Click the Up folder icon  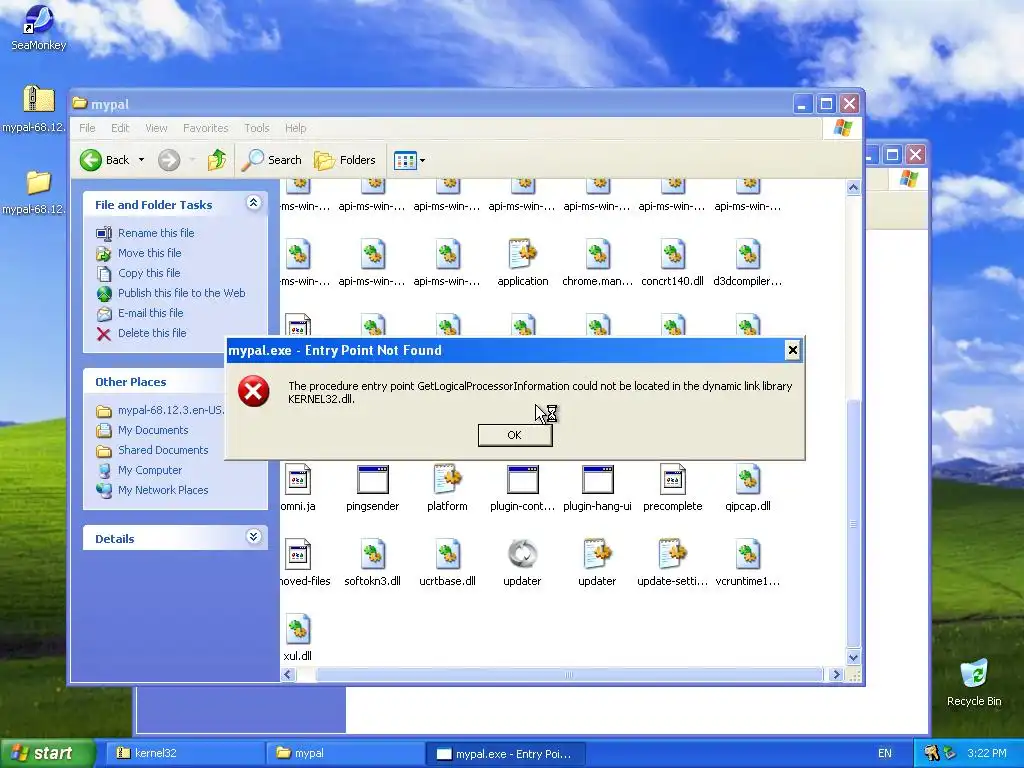pyautogui.click(x=217, y=160)
